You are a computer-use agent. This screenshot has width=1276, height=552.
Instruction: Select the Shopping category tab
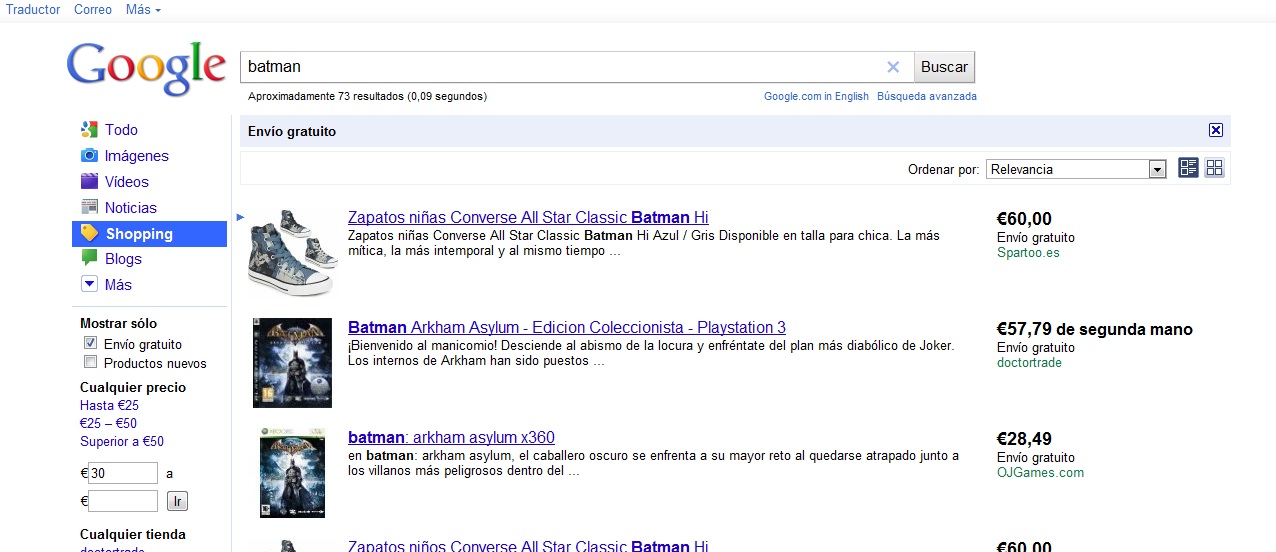point(149,233)
